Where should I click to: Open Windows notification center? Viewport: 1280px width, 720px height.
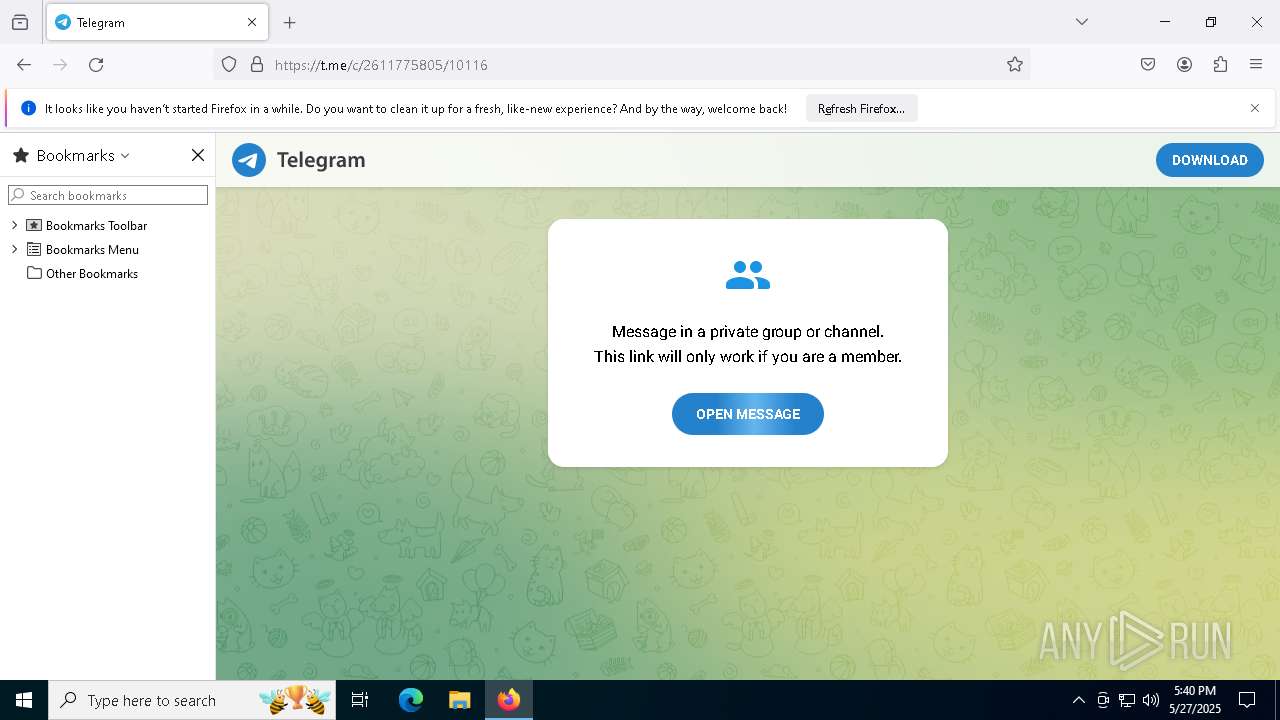[1247, 700]
